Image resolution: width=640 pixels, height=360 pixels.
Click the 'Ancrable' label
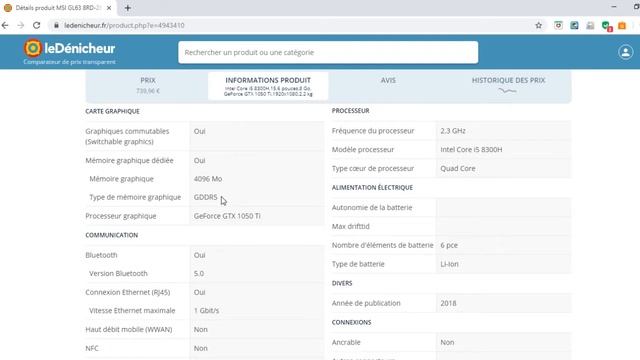346,342
